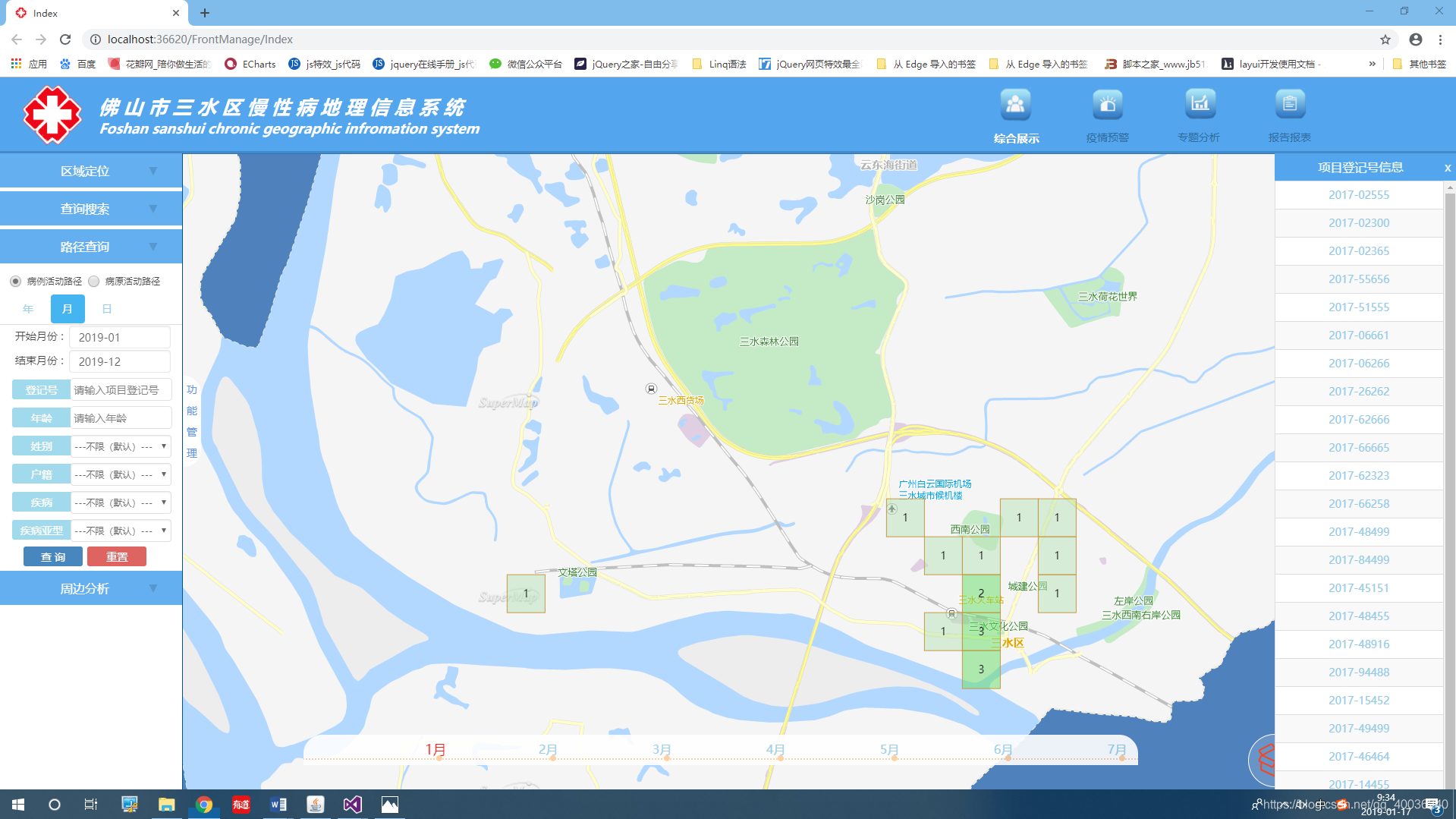This screenshot has width=1456, height=819.
Task: Close the 项目登记号信息 panel
Action: (x=1448, y=168)
